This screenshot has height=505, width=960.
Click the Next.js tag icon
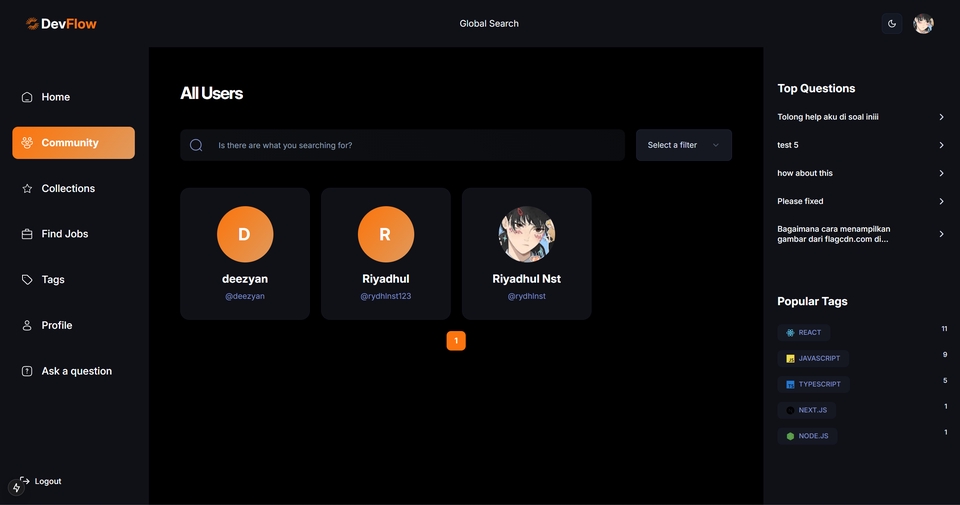tap(790, 410)
